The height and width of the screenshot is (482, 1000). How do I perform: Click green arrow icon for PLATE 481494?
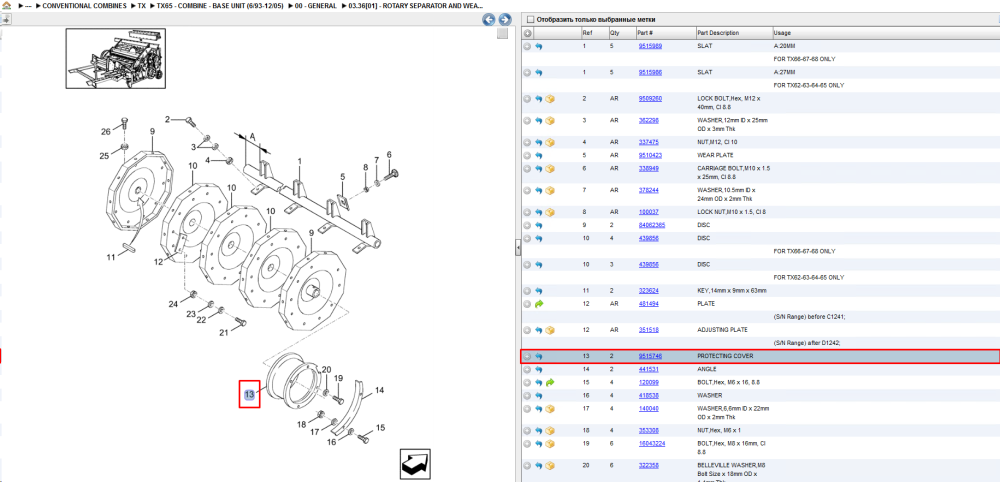539,304
